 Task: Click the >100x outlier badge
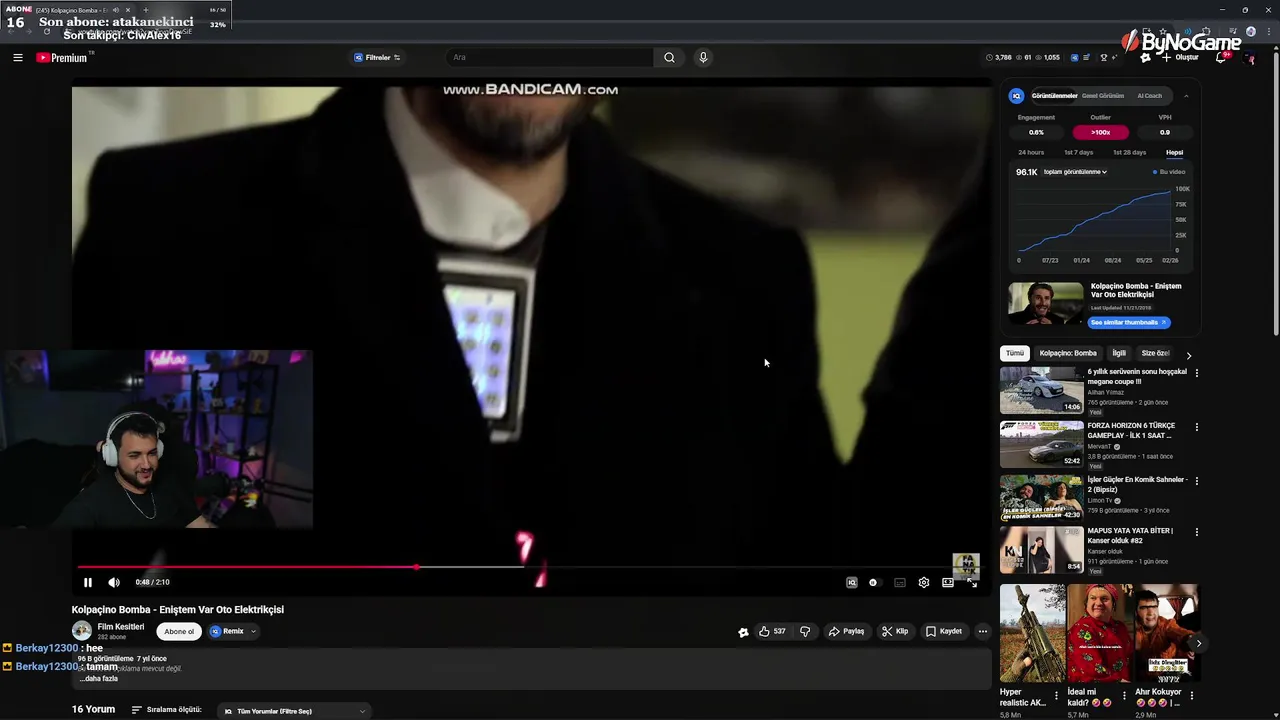(x=1100, y=132)
